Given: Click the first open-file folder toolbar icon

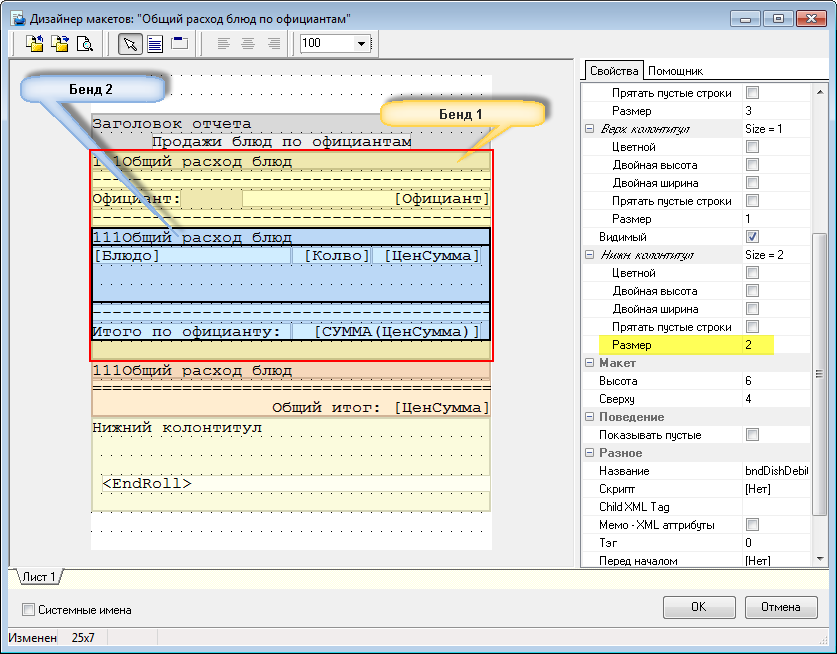Looking at the screenshot, I should pos(35,43).
